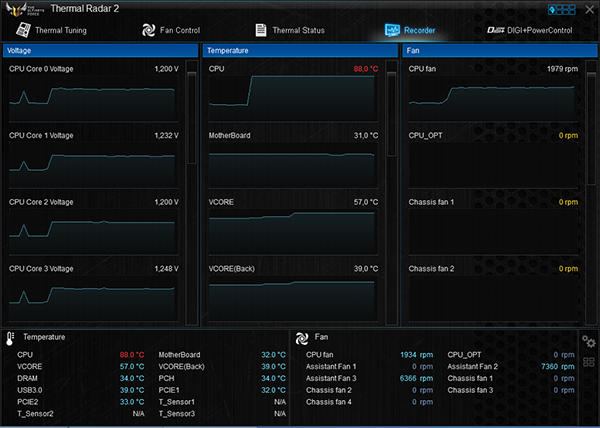
Task: Click the 1,232 V value of Core 1
Action: pyautogui.click(x=166, y=135)
